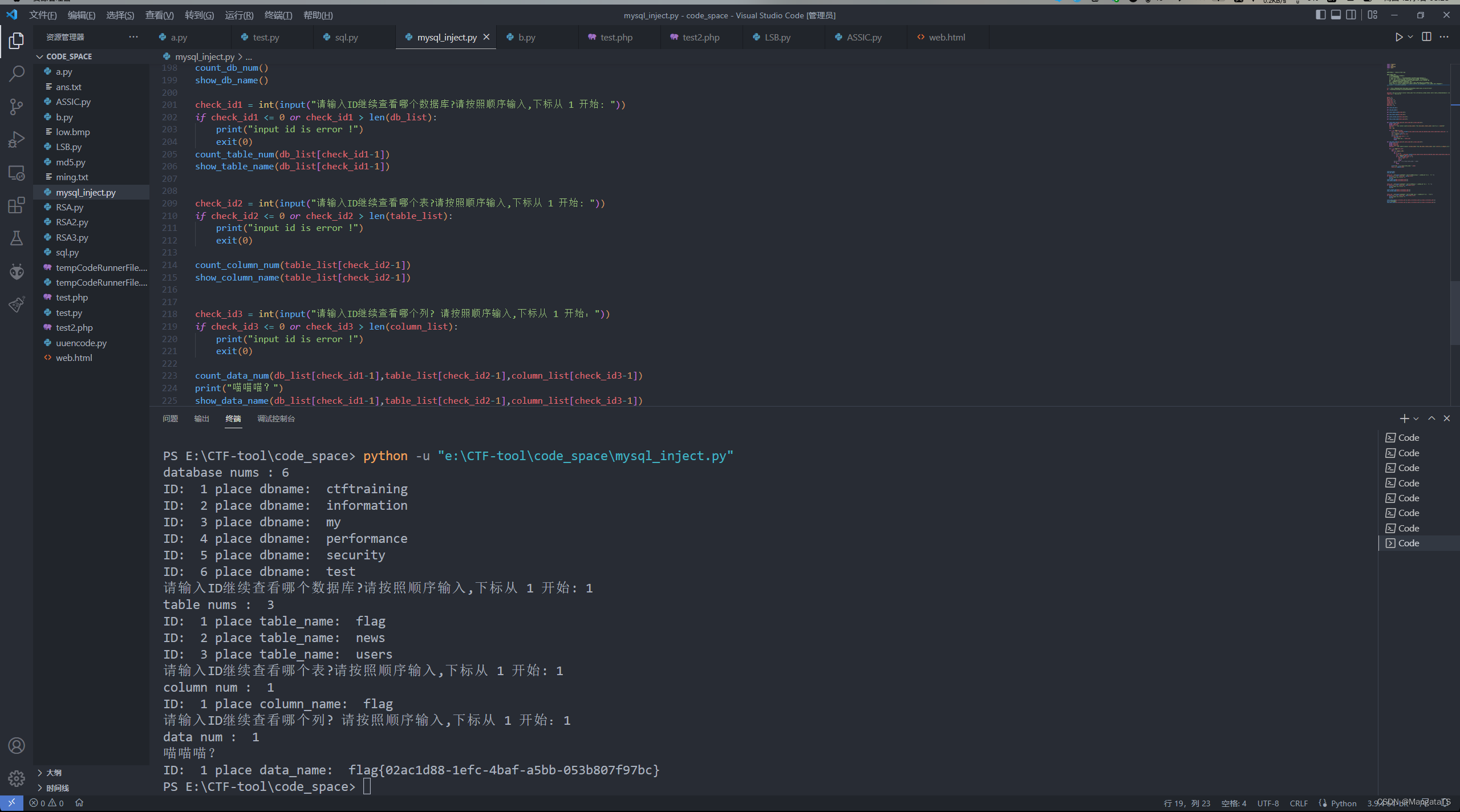The image size is (1460, 812).
Task: Open the Source Control view
Action: coord(17,107)
